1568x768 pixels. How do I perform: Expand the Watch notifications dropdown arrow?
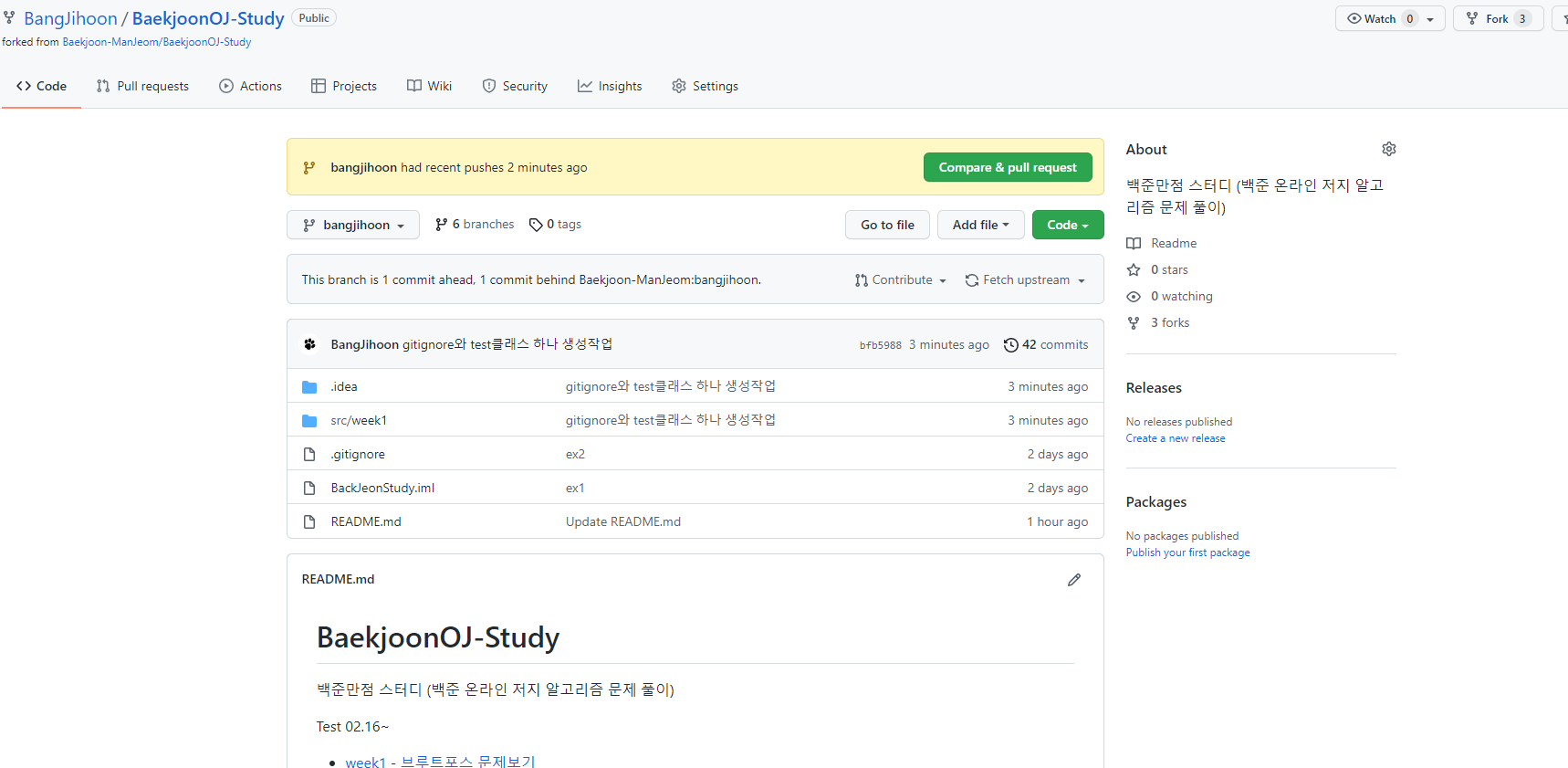point(1430,19)
